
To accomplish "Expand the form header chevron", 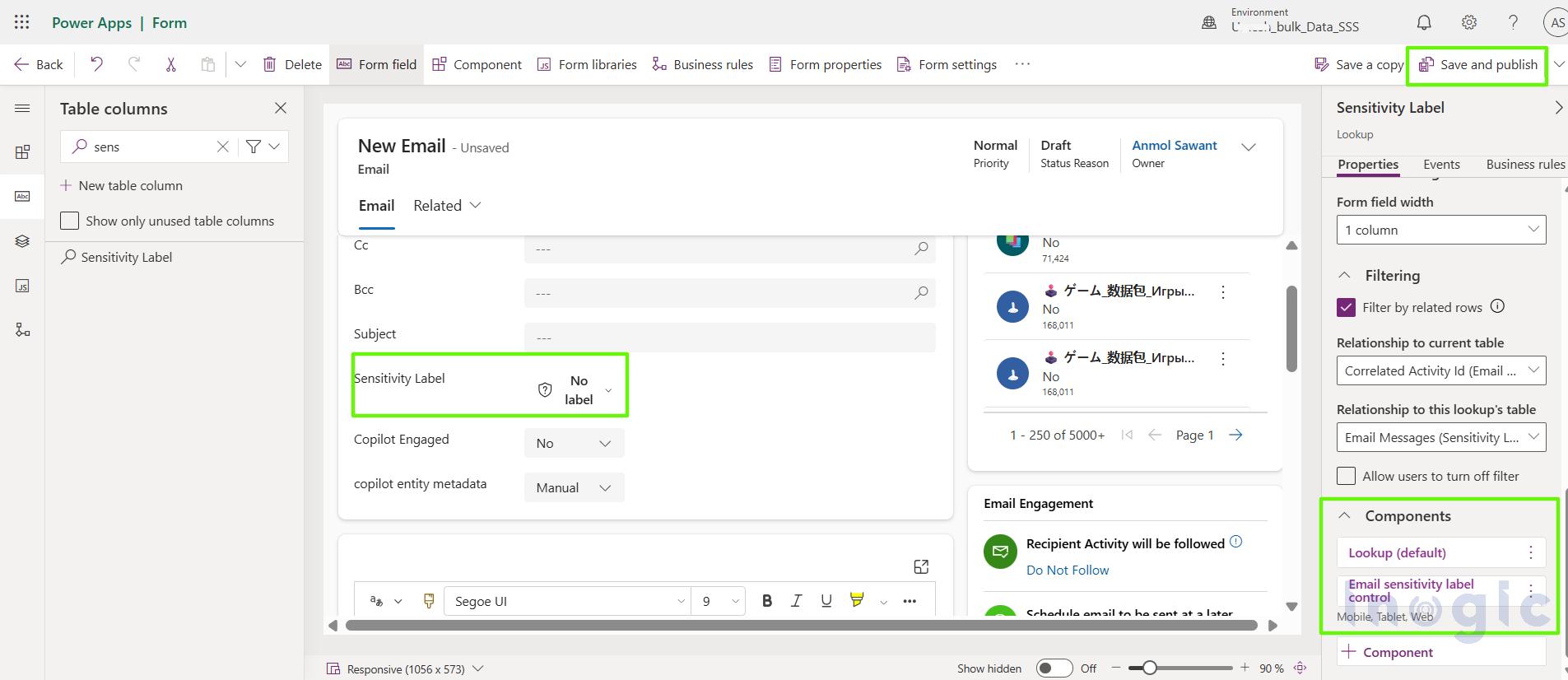I will [x=1249, y=147].
